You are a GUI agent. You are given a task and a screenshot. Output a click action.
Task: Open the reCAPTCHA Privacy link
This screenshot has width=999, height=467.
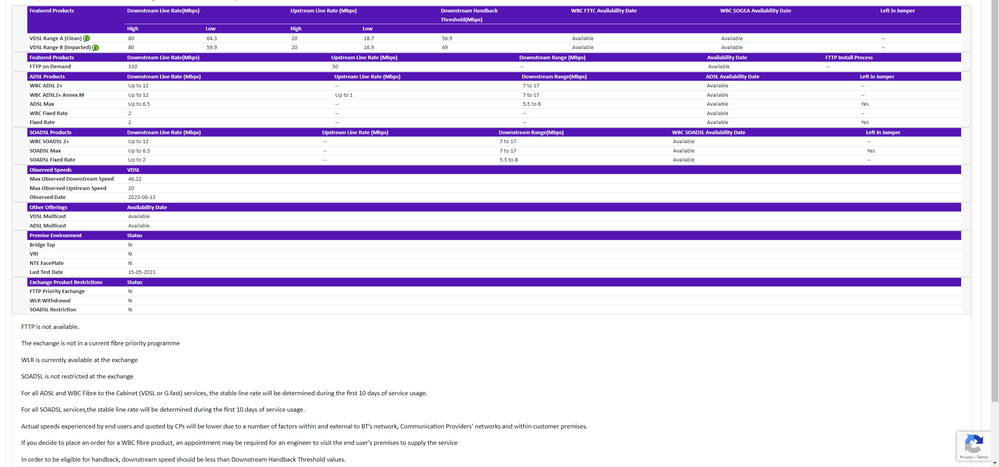(x=966, y=456)
